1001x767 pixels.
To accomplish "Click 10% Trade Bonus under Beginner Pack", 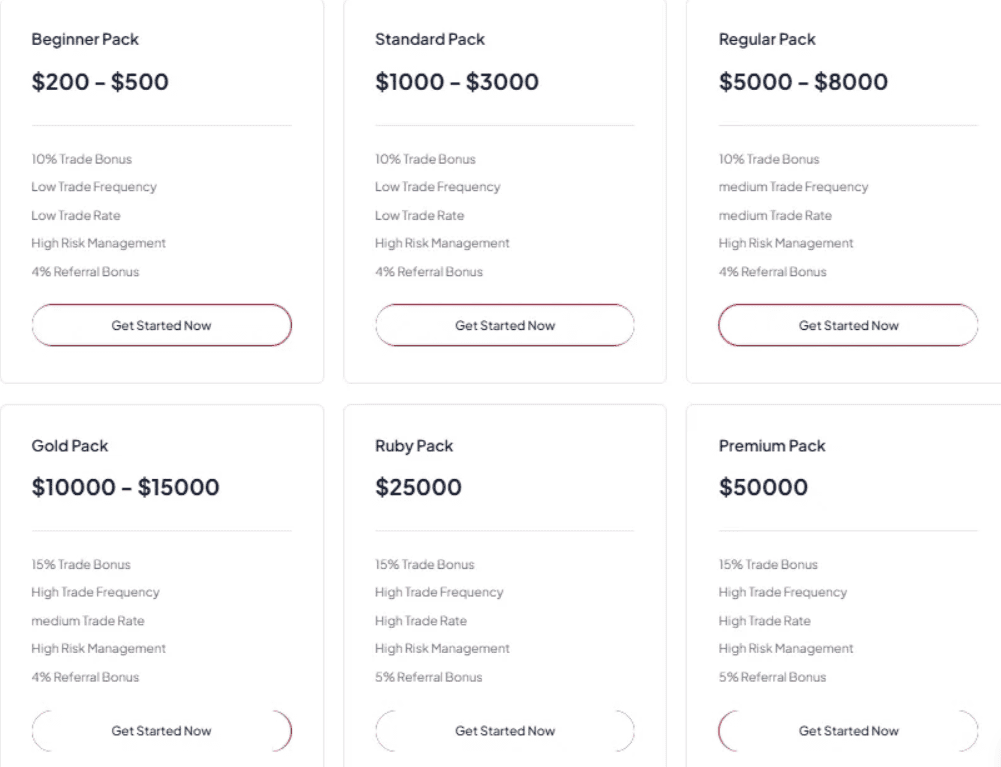I will [81, 159].
